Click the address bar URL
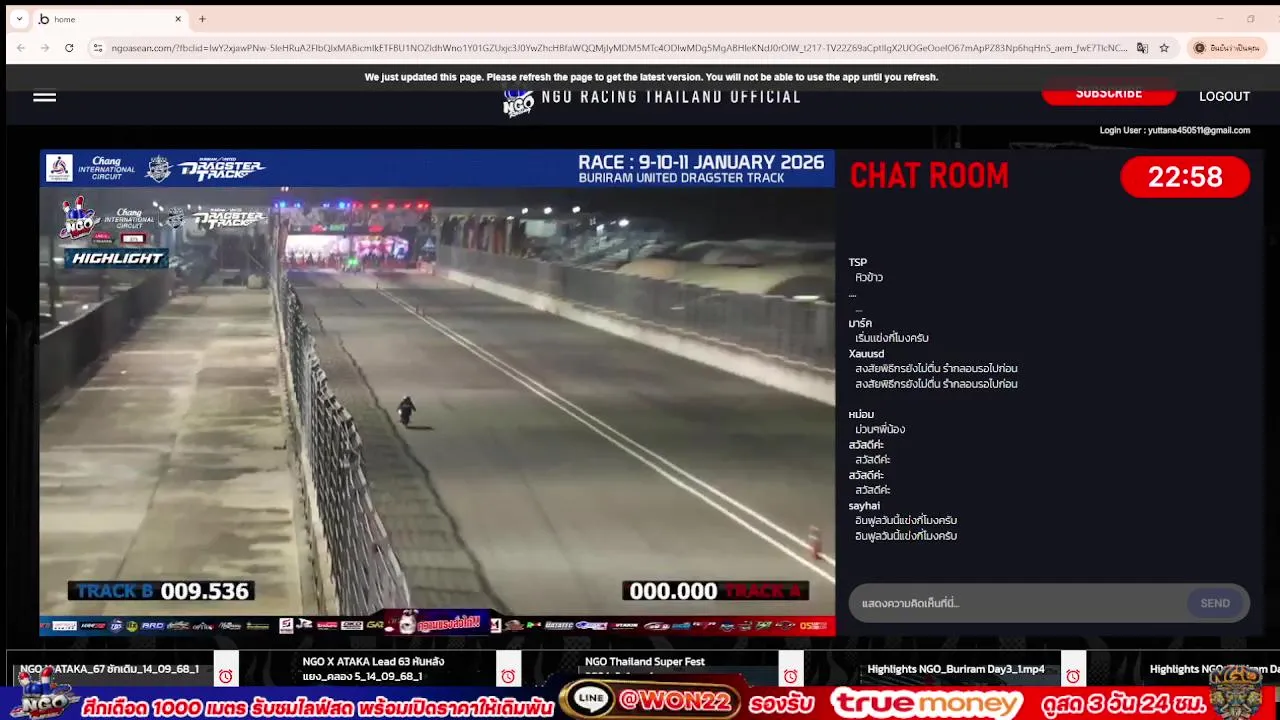Screen dimensions: 1280x720 pyautogui.click(x=618, y=48)
